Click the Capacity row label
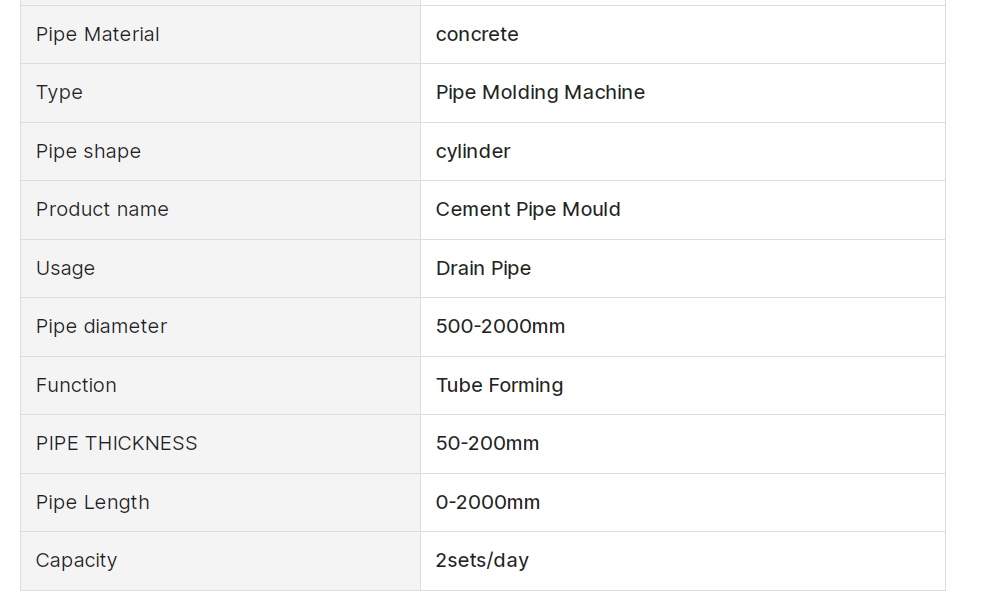Viewport: 987px width, 609px height. (76, 561)
